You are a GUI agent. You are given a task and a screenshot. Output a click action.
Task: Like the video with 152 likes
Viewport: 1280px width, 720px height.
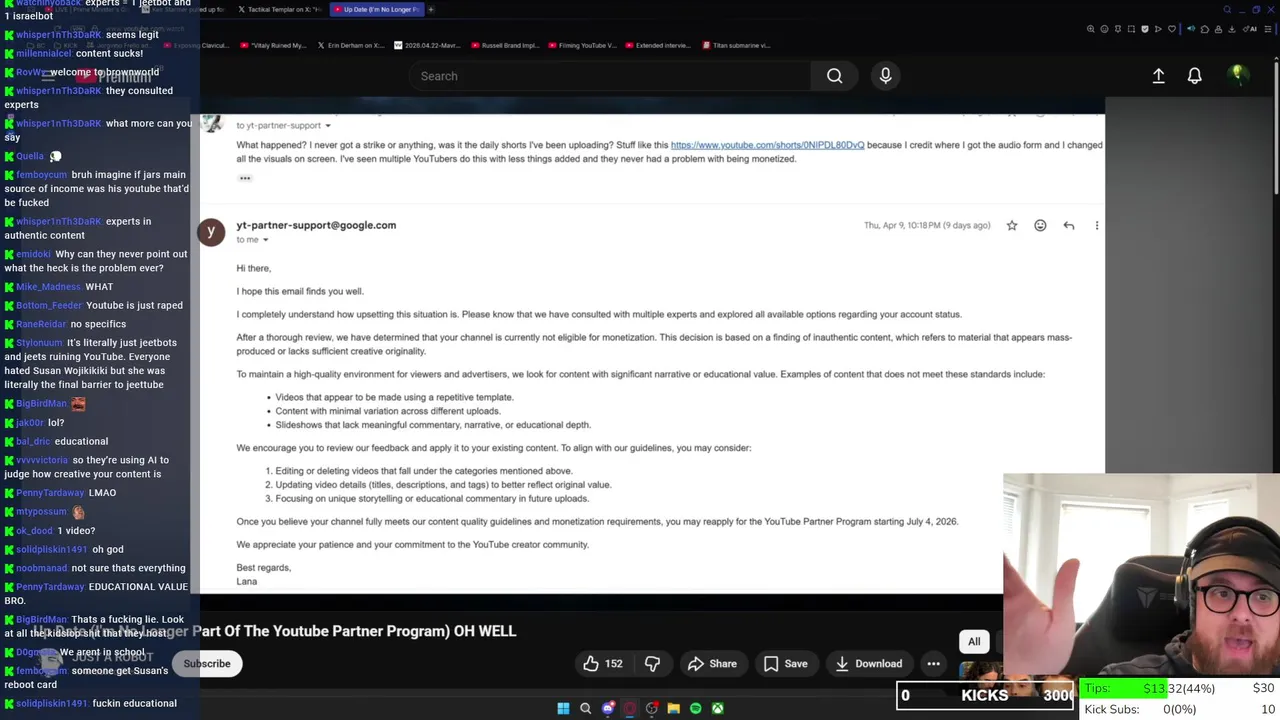tap(603, 663)
